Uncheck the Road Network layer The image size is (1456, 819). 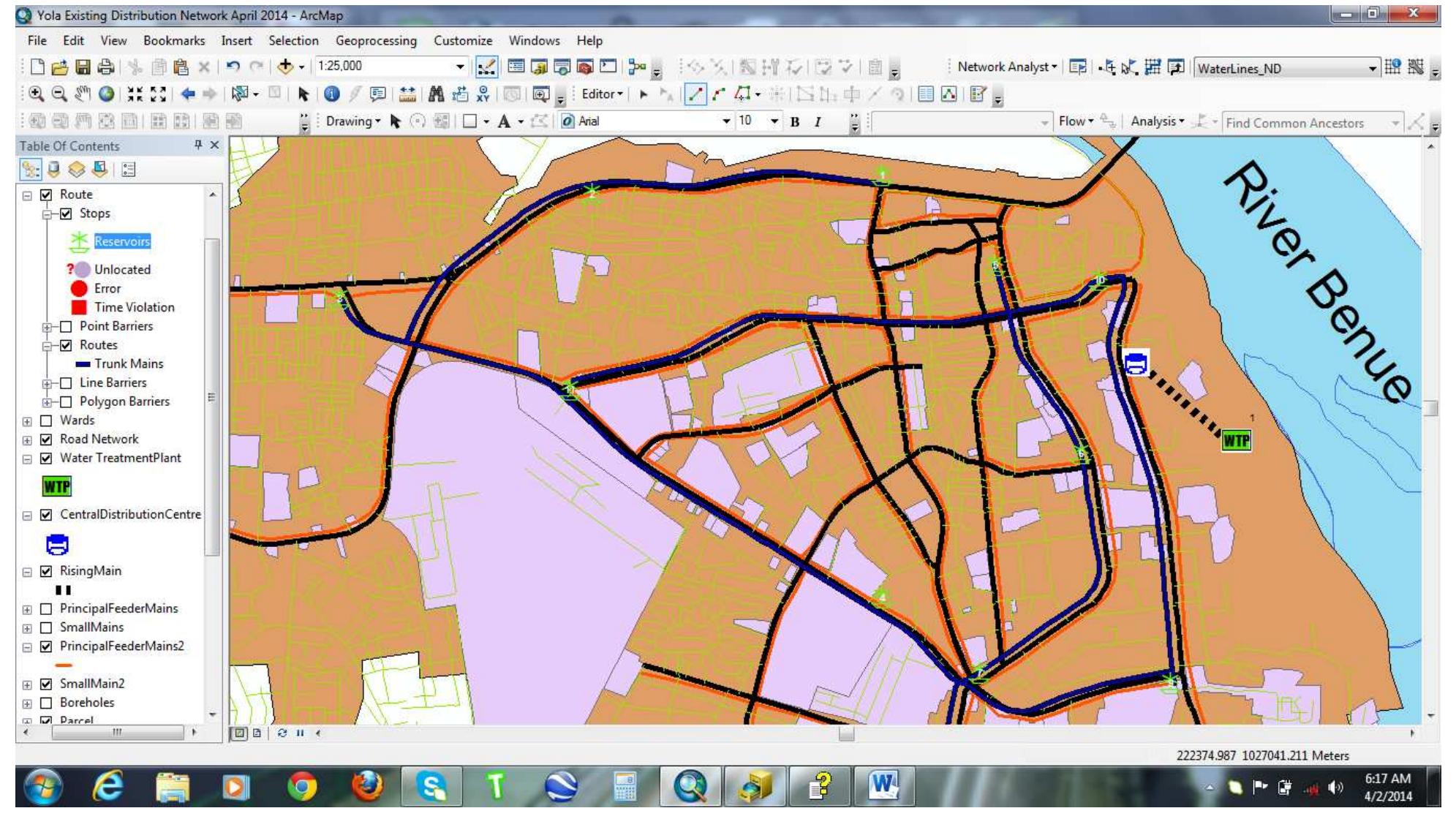(46, 439)
